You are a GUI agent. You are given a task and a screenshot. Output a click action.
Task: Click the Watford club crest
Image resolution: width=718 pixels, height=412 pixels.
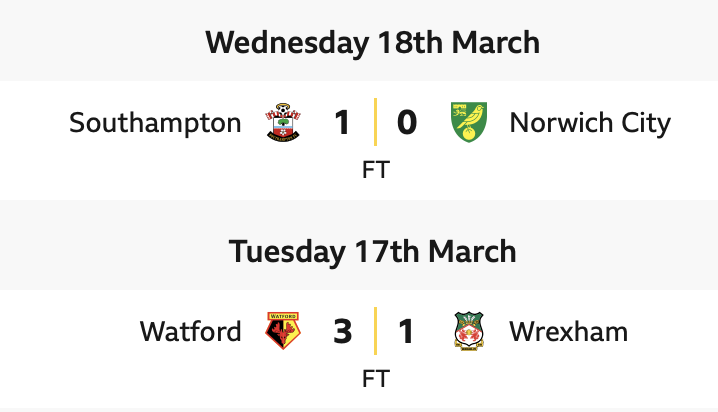pos(280,331)
